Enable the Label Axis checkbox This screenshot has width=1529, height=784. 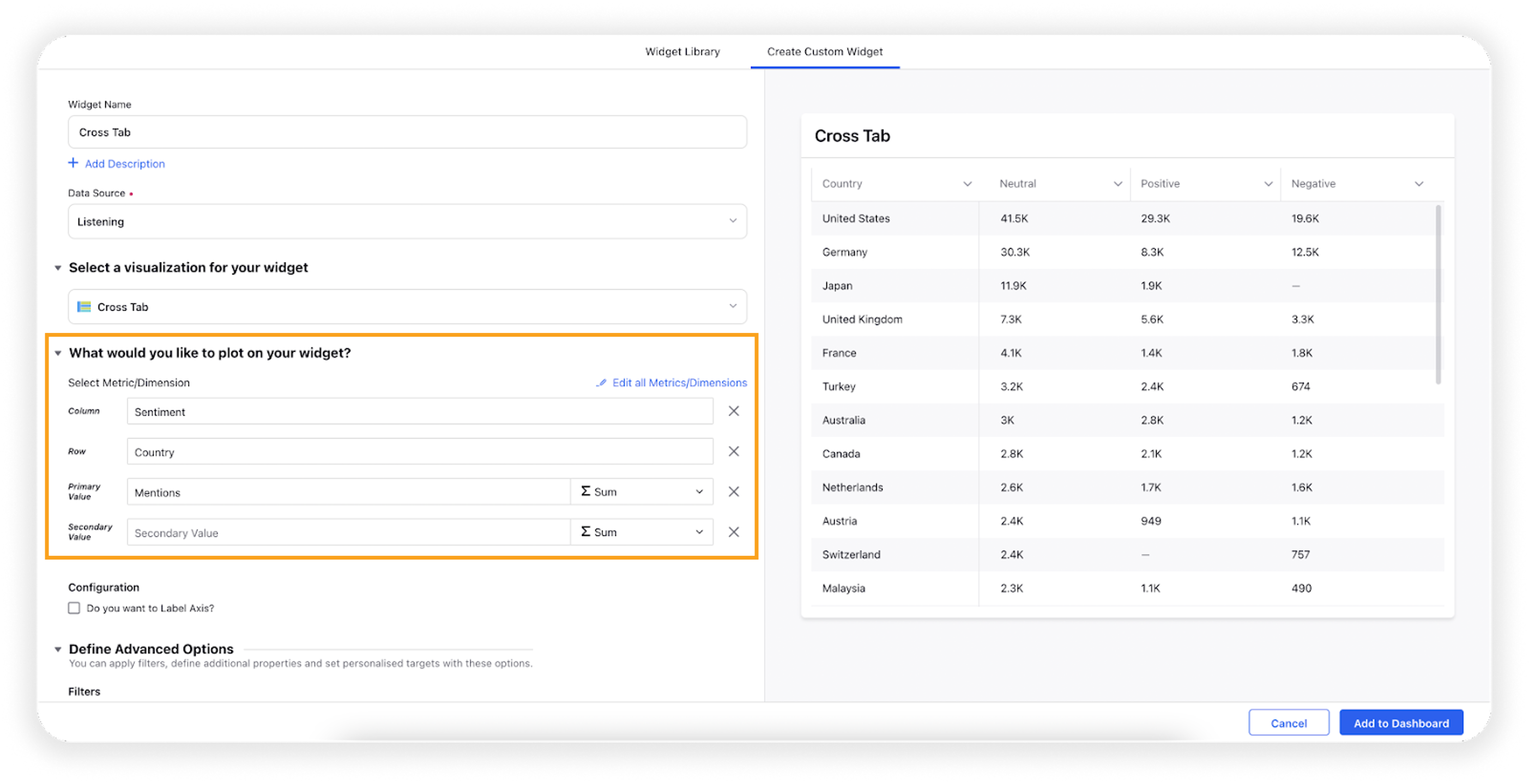click(x=74, y=608)
